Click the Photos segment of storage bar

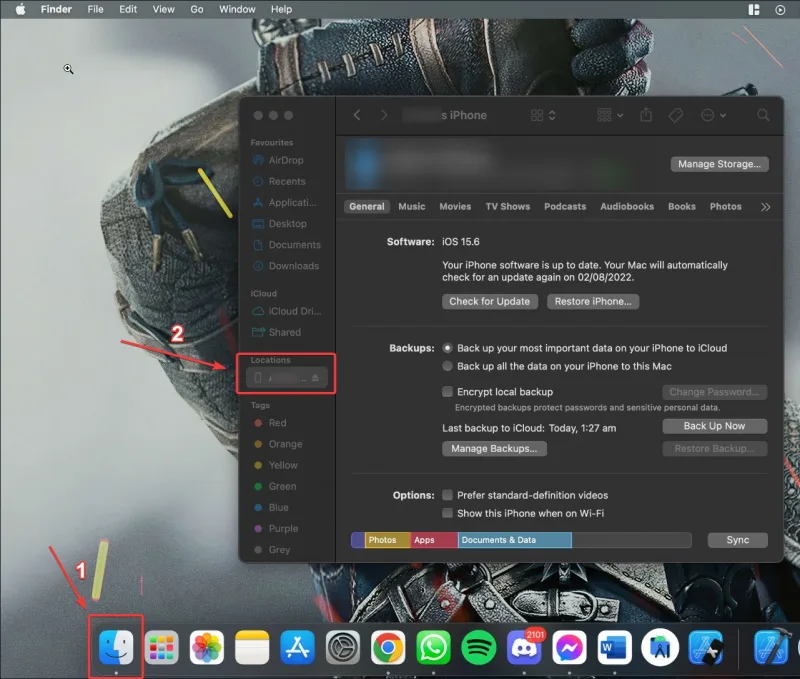click(x=388, y=540)
